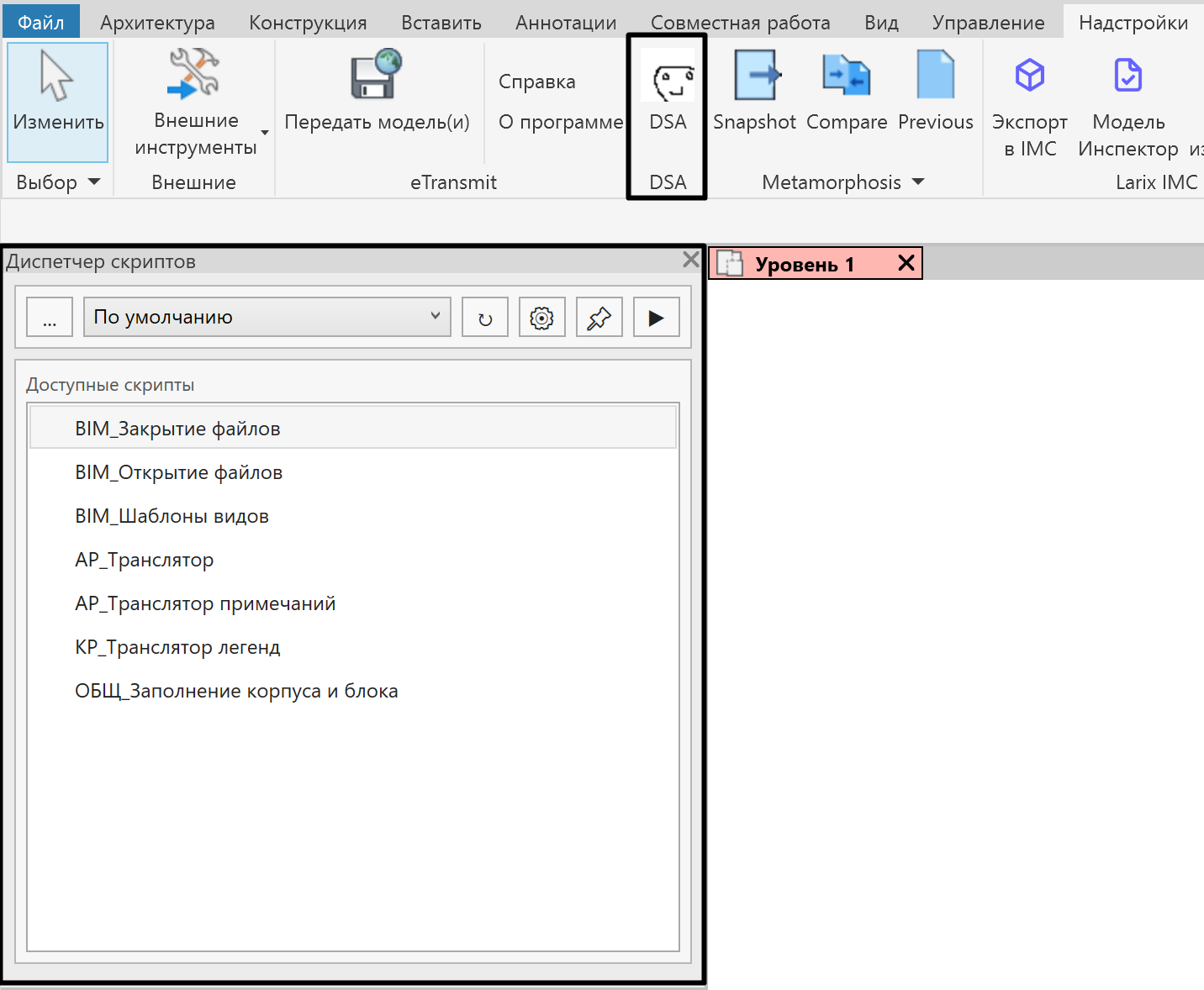The width and height of the screenshot is (1204, 990).
Task: Select script АР_Транслятор
Action: (x=353, y=560)
